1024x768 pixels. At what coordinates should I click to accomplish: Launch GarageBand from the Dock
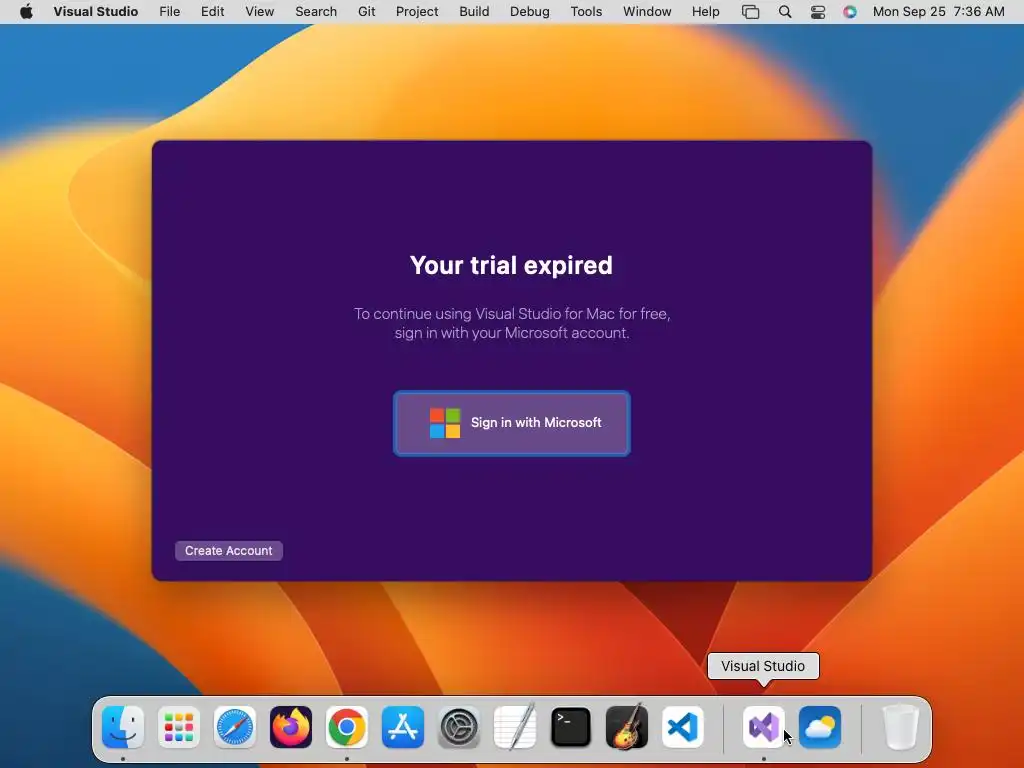click(627, 727)
